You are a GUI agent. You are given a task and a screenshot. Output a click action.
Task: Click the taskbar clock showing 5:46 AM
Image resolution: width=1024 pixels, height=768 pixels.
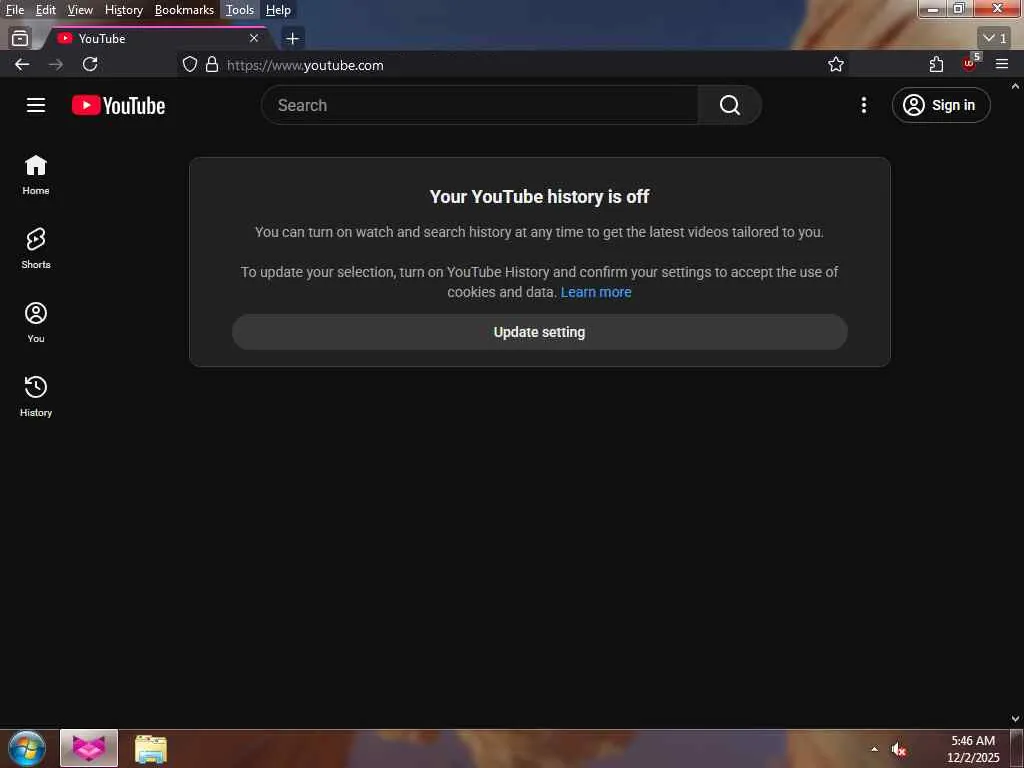(x=972, y=749)
